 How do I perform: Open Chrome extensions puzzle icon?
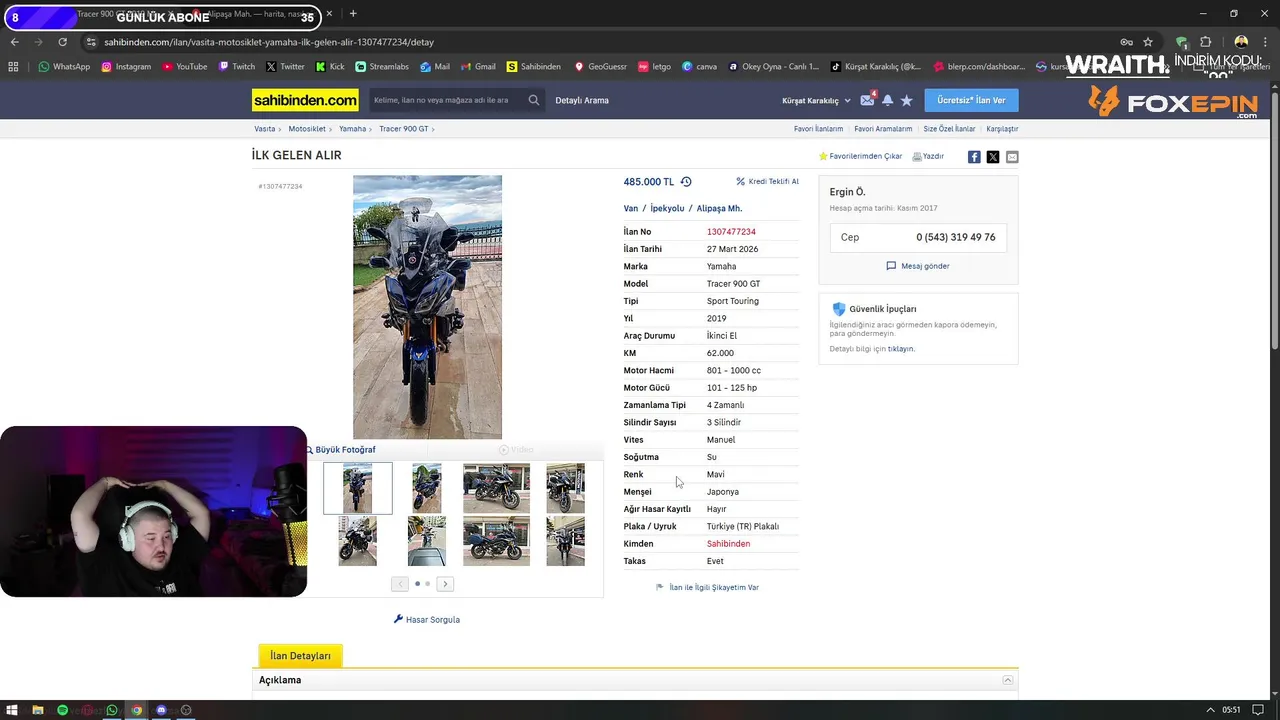pyautogui.click(x=1205, y=42)
